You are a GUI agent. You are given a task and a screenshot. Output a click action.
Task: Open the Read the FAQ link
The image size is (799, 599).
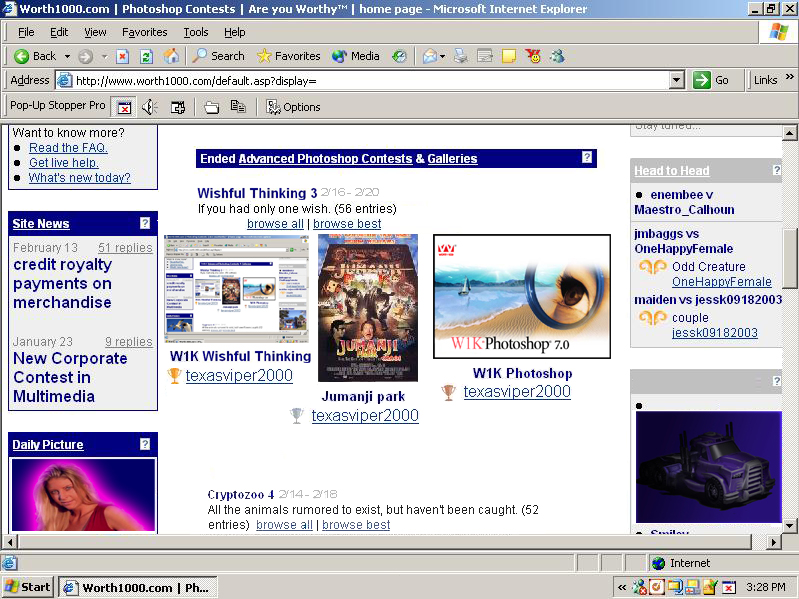pos(68,148)
